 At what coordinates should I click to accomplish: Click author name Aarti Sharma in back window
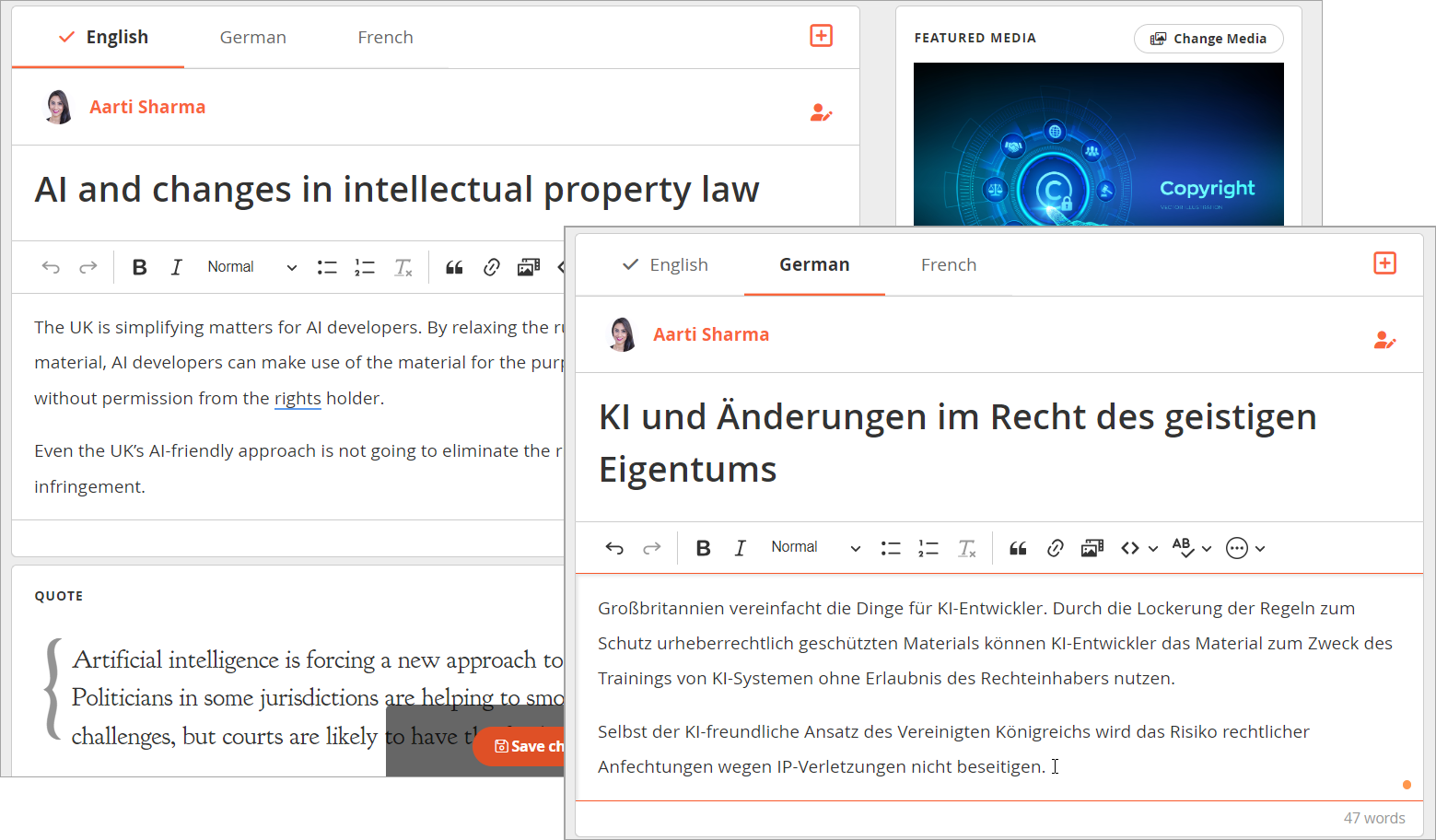tap(147, 107)
